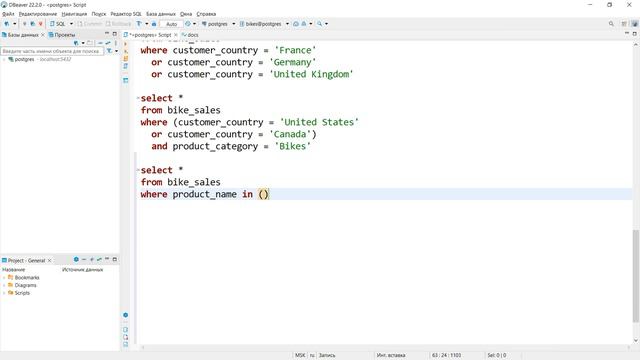Open the База данных menu
The width and height of the screenshot is (640, 360).
point(161,14)
